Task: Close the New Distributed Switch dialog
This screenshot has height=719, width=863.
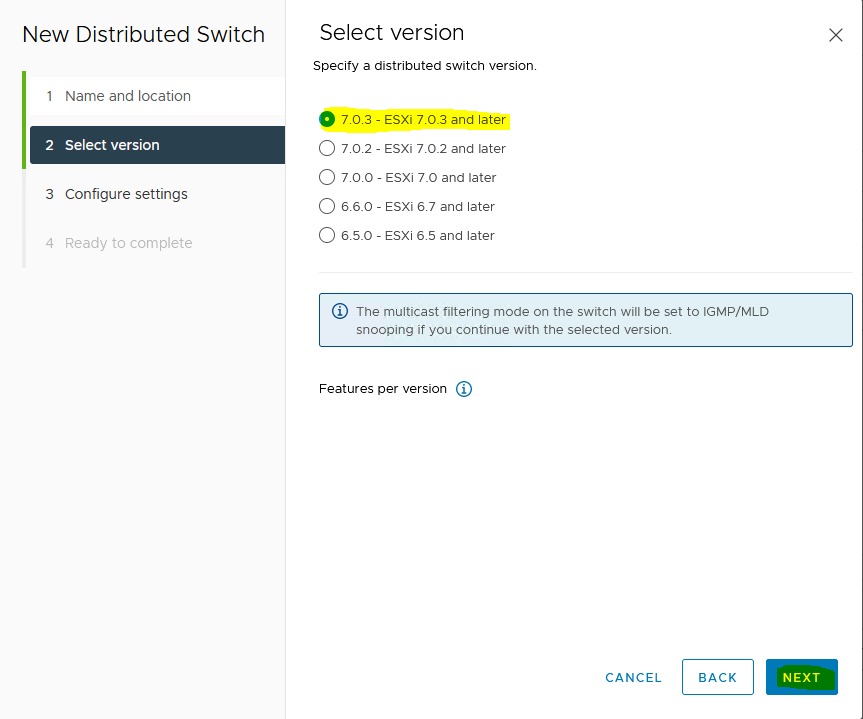Action: pyautogui.click(x=835, y=35)
